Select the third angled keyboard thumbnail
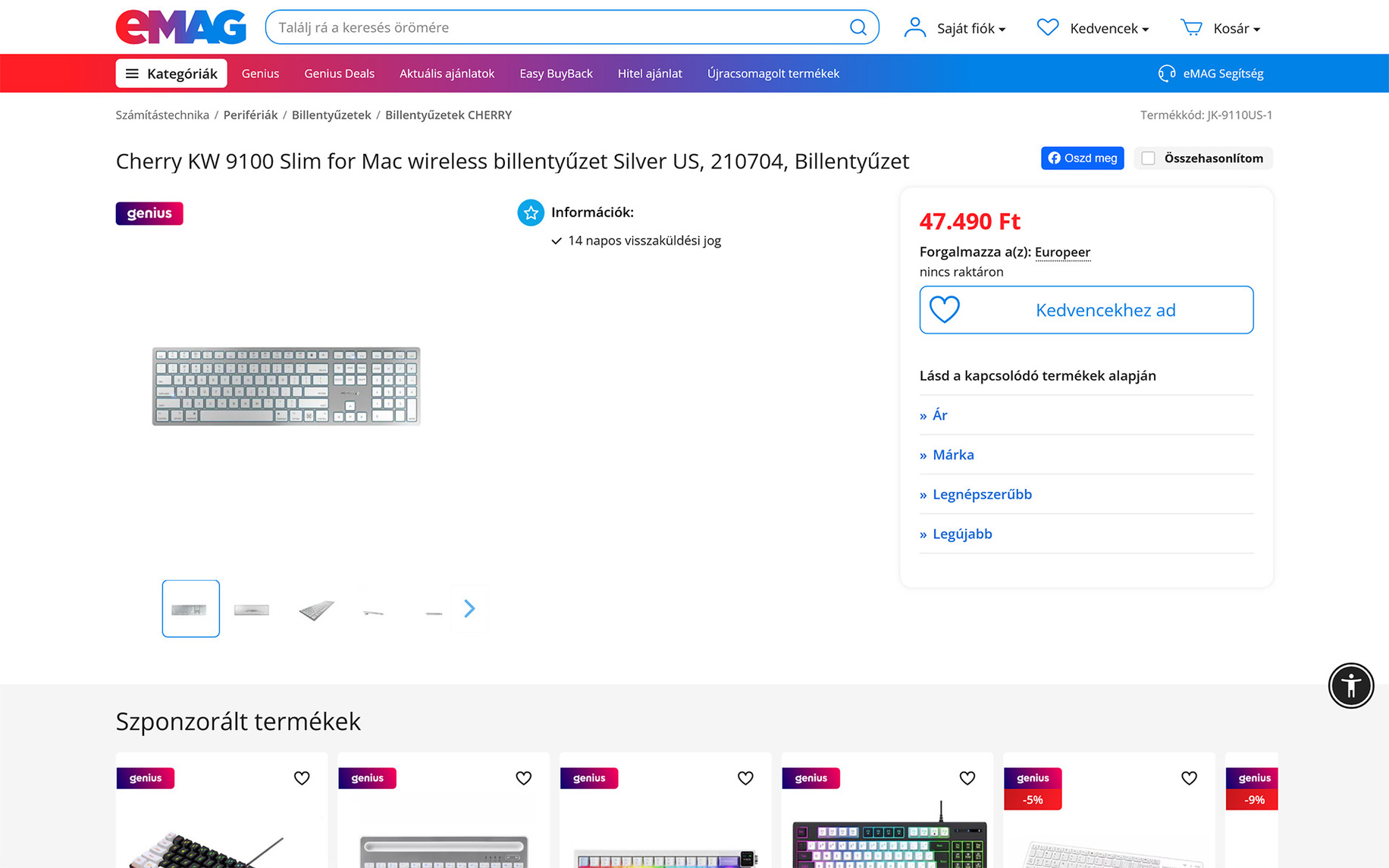Screen dimensions: 1389x868 pos(316,609)
